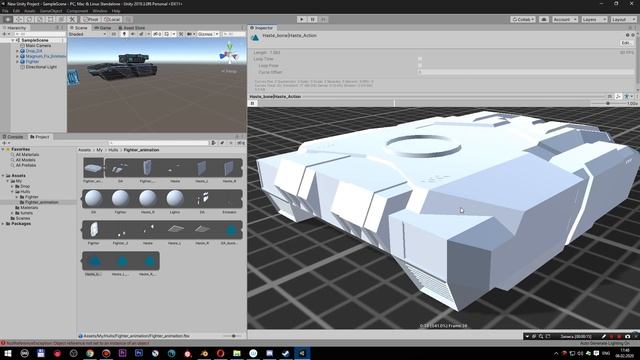This screenshot has height=360, width=640.
Task: Switch to the Console tab
Action: point(13,137)
